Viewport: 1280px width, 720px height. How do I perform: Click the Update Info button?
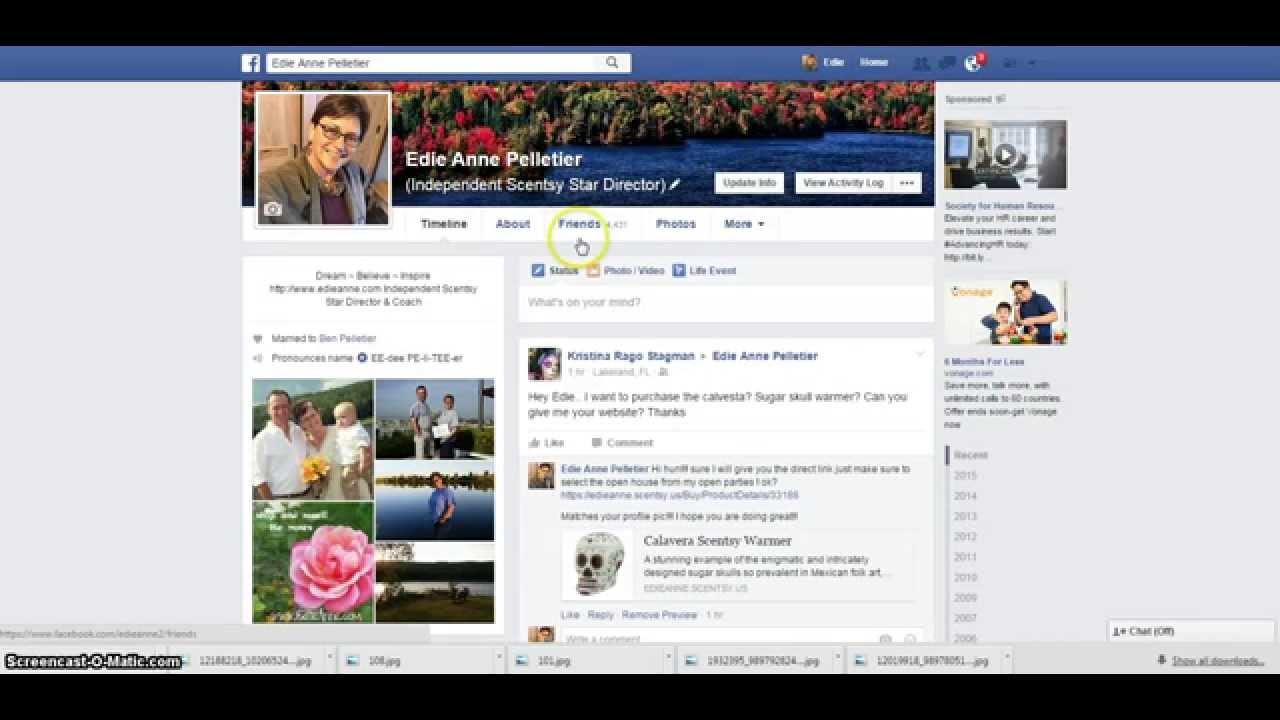[x=750, y=183]
